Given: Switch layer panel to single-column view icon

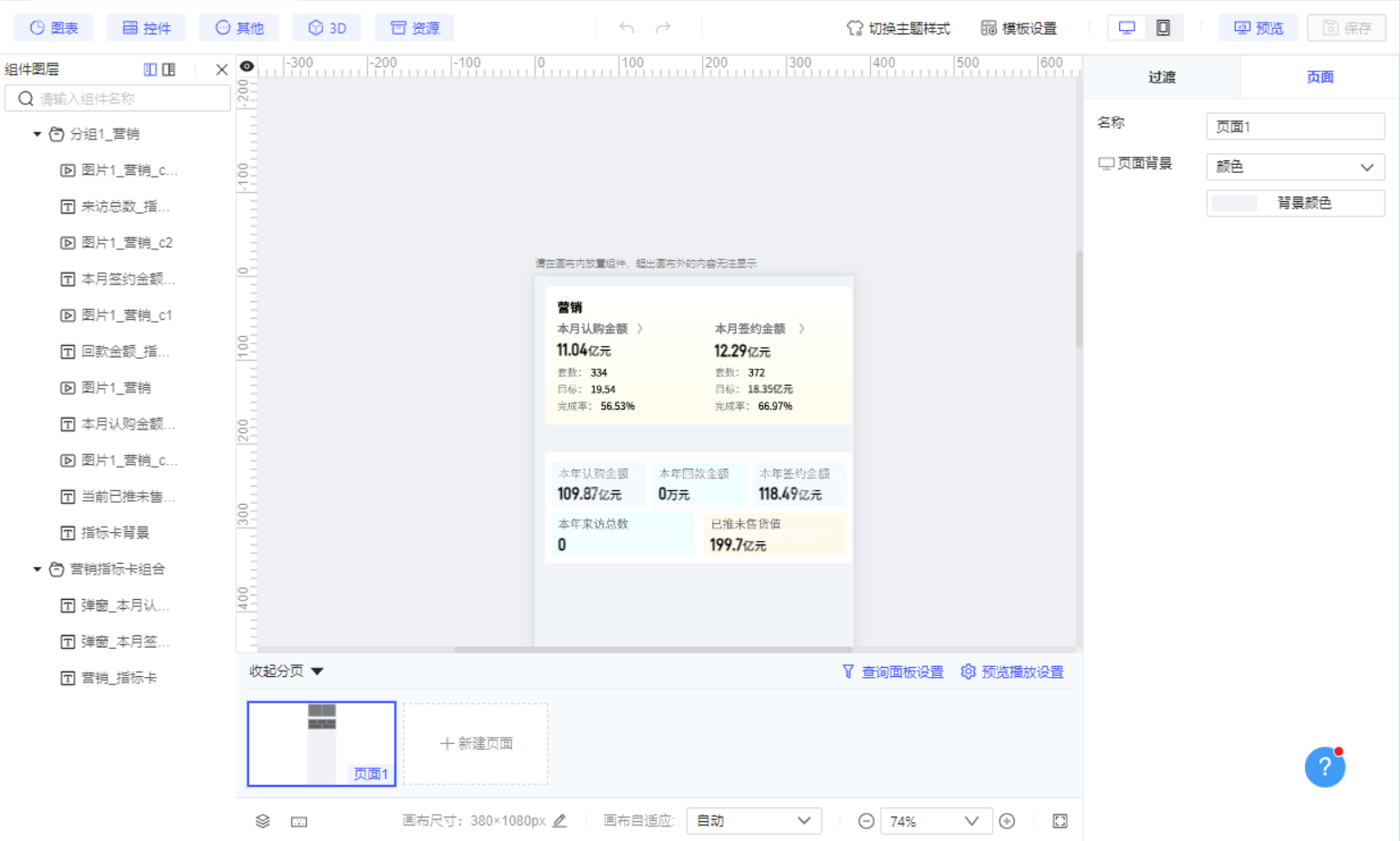Looking at the screenshot, I should pyautogui.click(x=150, y=69).
